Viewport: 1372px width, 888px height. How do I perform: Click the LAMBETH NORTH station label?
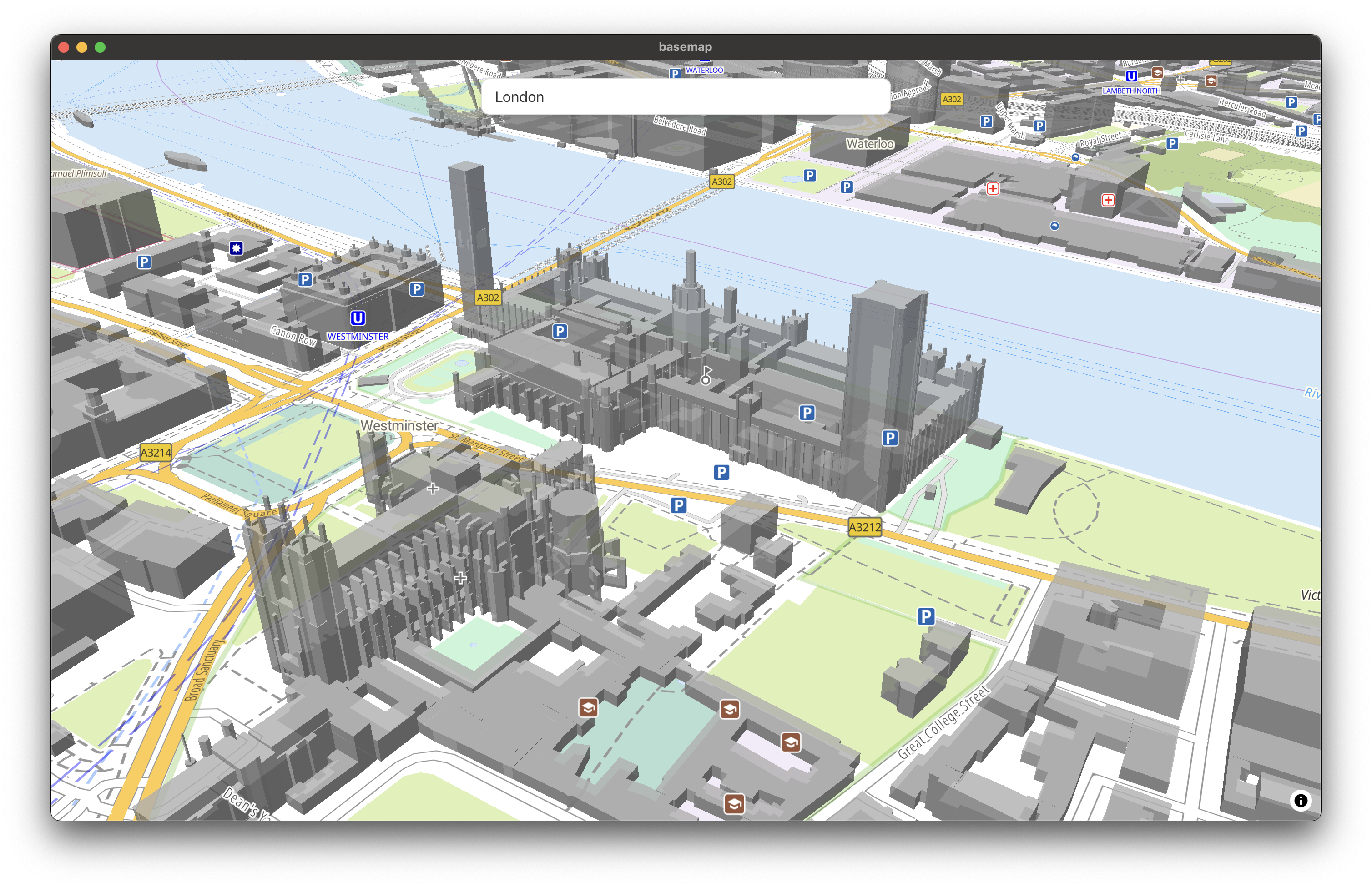click(1131, 91)
